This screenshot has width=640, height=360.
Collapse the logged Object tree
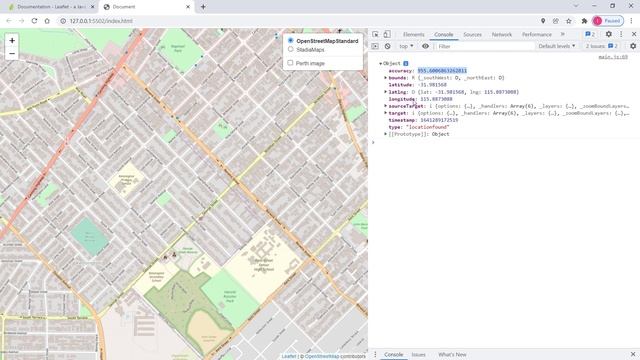[x=380, y=64]
